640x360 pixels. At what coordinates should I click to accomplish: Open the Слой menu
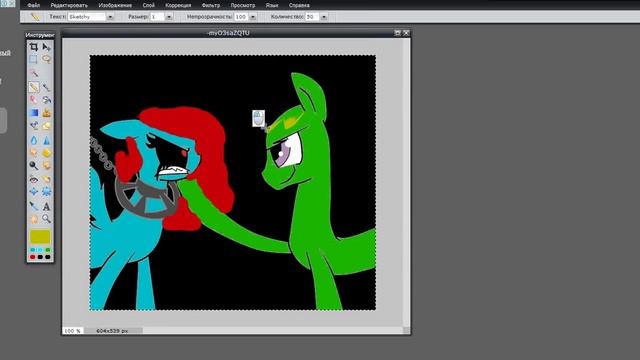pyautogui.click(x=149, y=5)
